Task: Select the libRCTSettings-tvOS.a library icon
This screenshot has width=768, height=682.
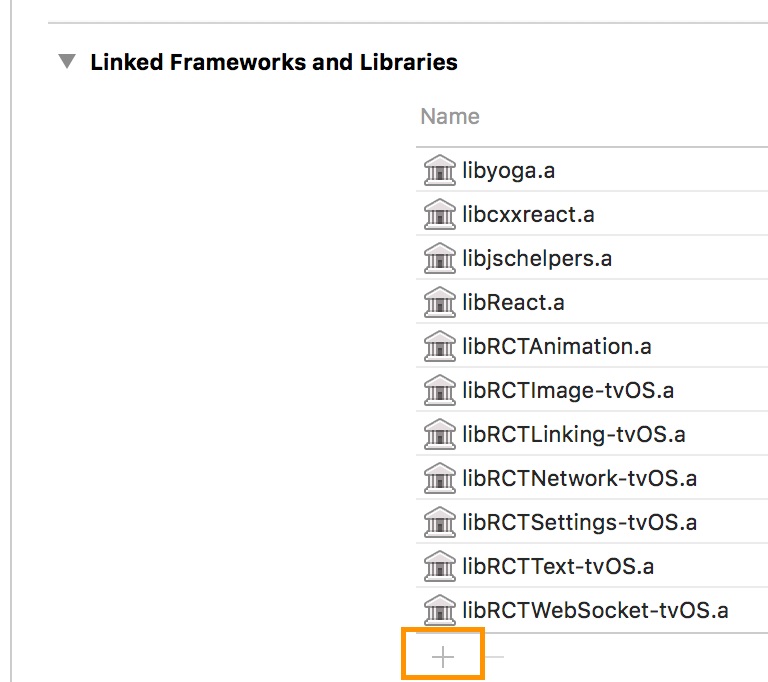Action: [x=439, y=522]
